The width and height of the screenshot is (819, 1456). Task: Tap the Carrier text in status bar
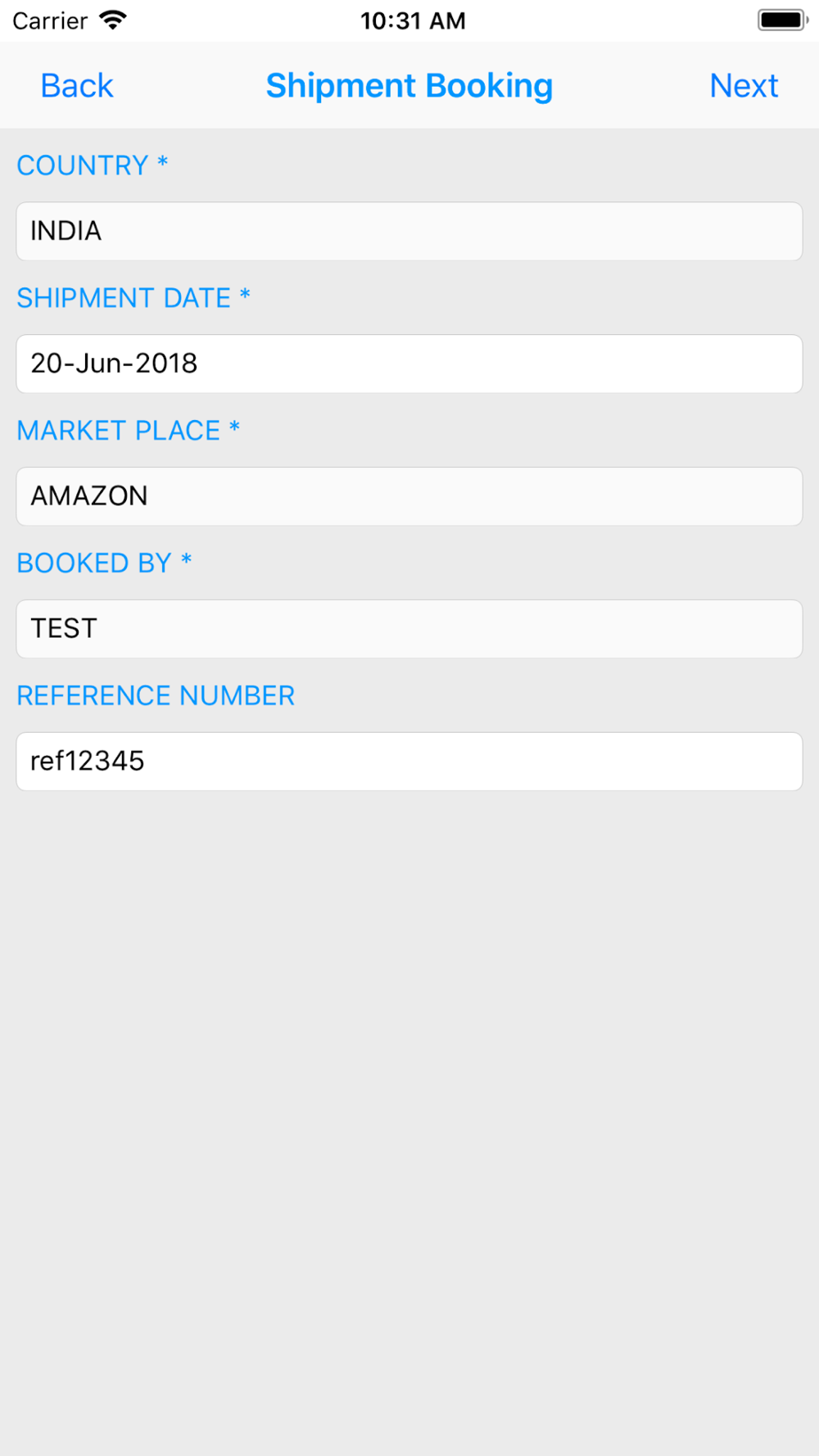pyautogui.click(x=50, y=20)
